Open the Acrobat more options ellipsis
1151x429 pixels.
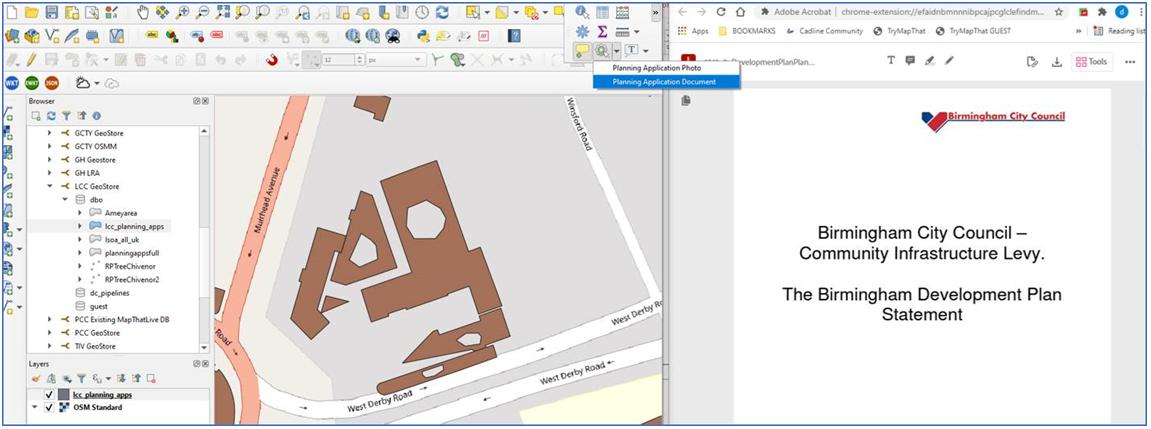coord(1130,62)
